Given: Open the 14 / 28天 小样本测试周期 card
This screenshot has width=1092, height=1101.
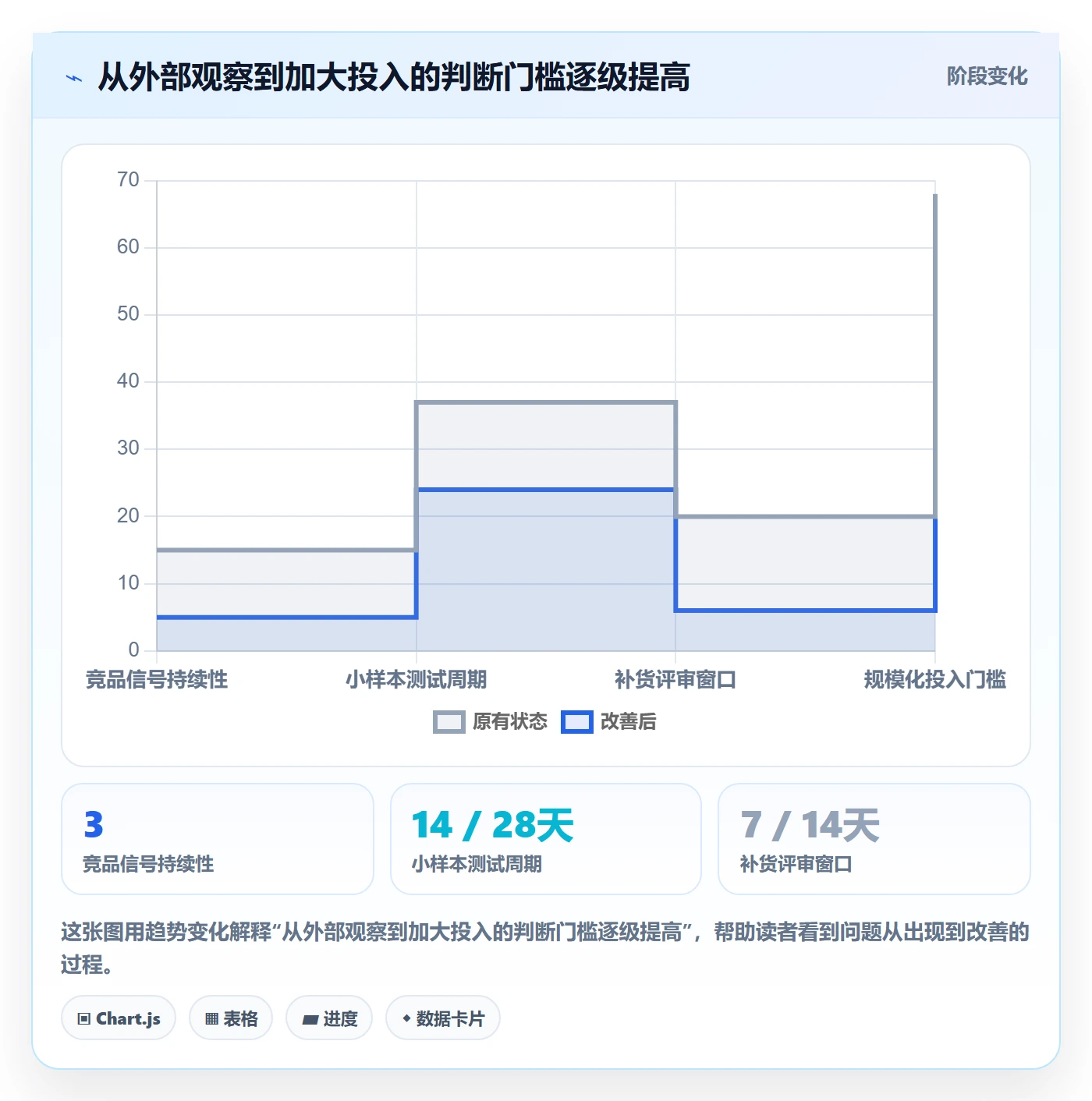Looking at the screenshot, I should tap(546, 839).
